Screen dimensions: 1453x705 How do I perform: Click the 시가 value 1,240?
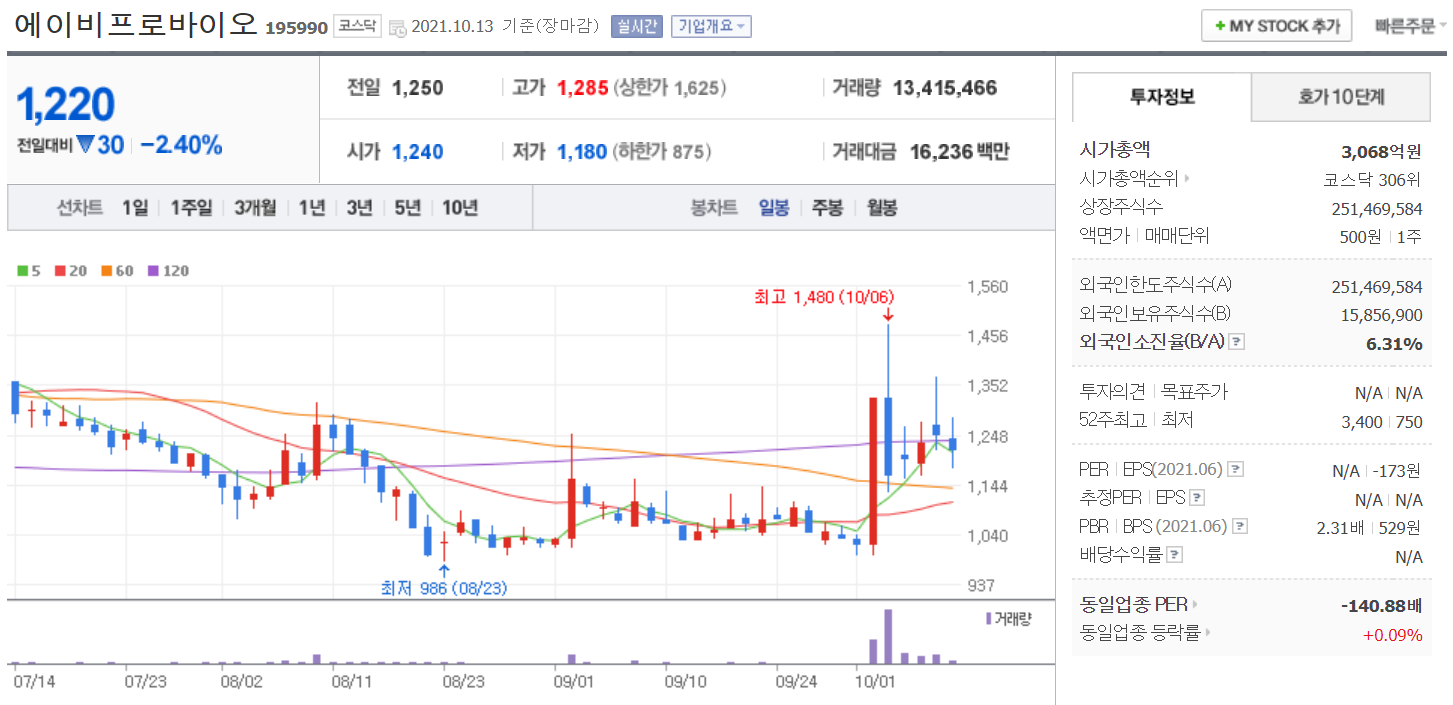418,152
